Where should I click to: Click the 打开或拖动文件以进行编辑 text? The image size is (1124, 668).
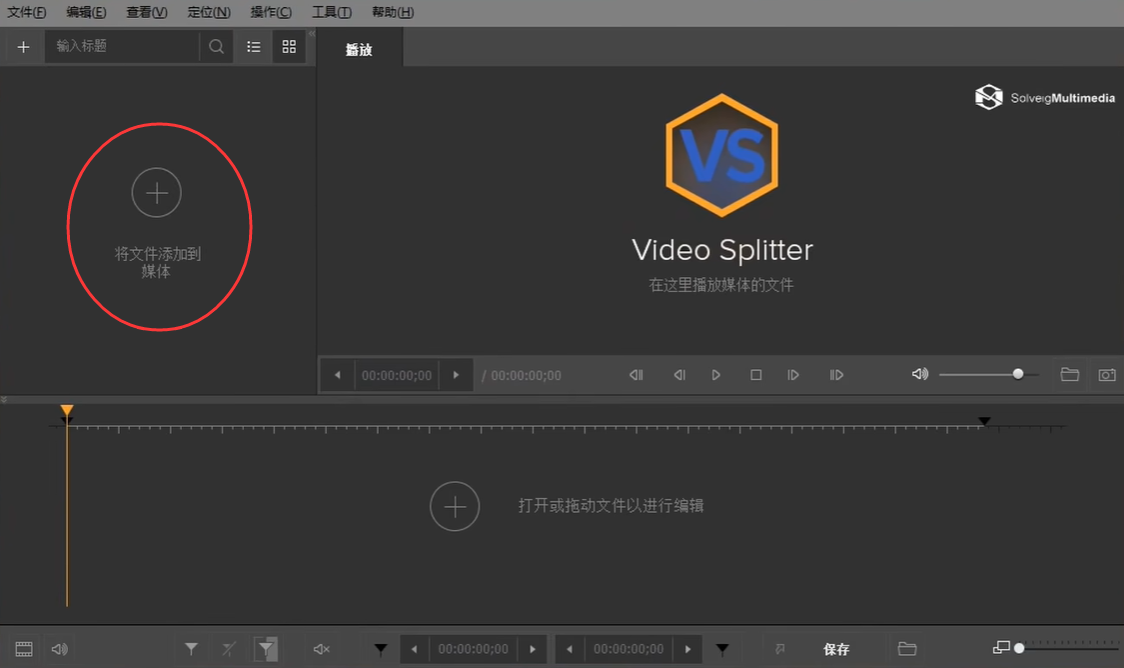[x=611, y=506]
